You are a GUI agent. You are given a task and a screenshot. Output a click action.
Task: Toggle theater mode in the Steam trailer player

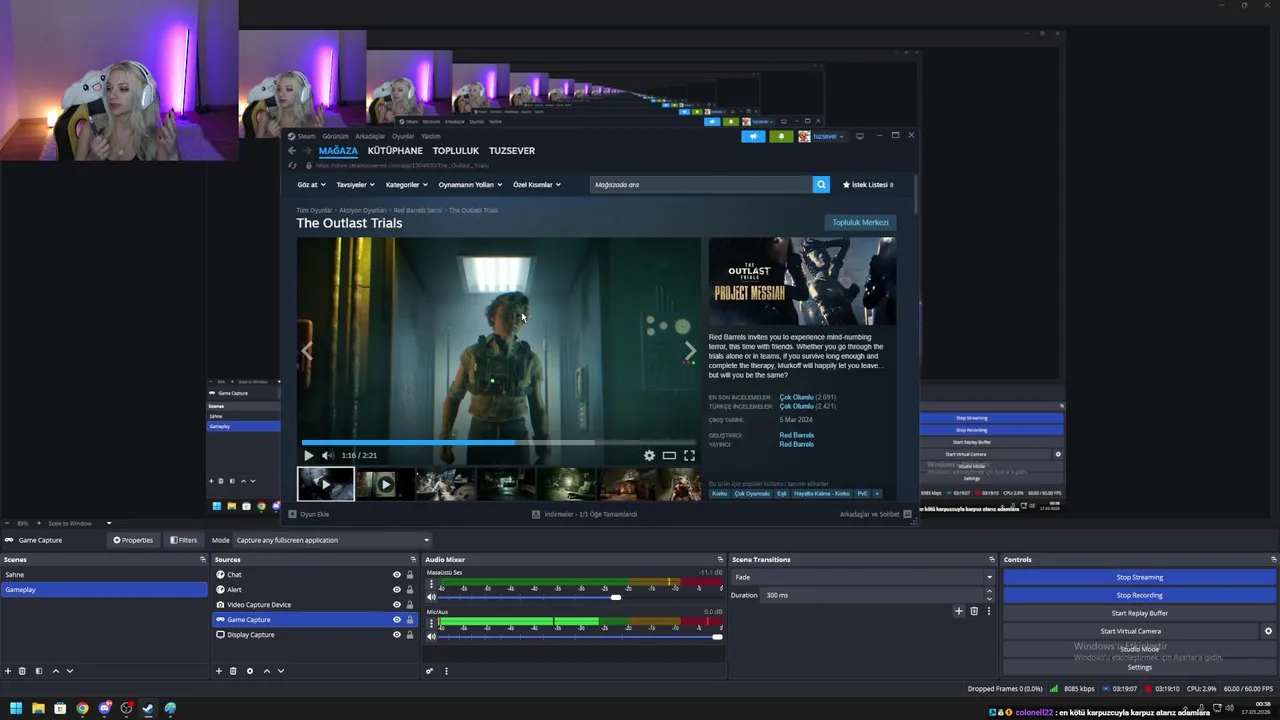[x=669, y=456]
